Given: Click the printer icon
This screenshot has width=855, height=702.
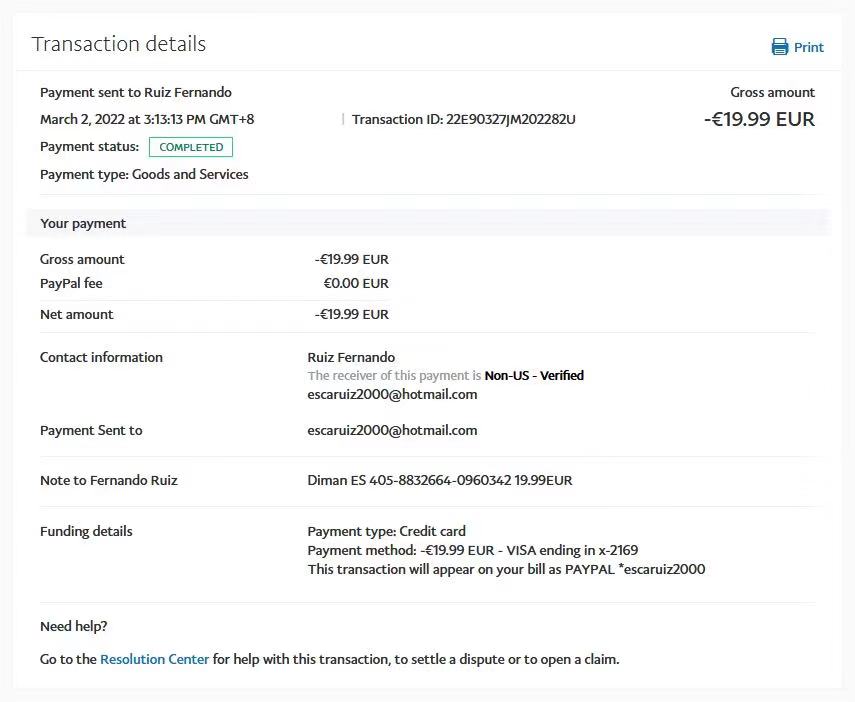Looking at the screenshot, I should coord(780,47).
